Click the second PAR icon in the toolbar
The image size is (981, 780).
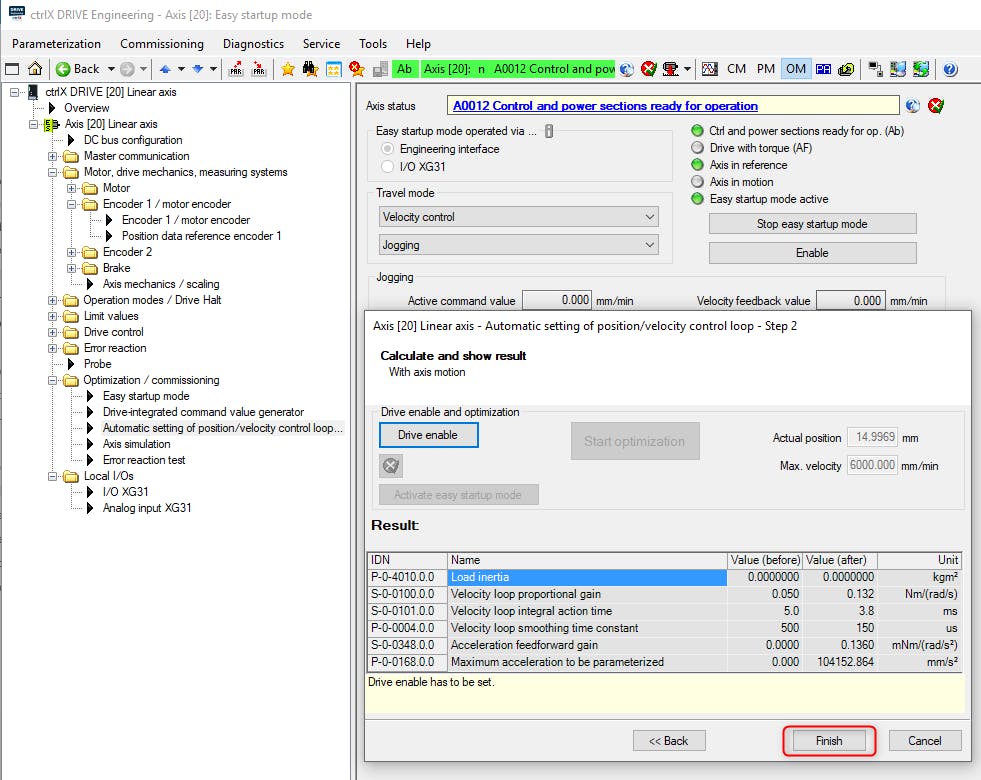pyautogui.click(x=259, y=69)
